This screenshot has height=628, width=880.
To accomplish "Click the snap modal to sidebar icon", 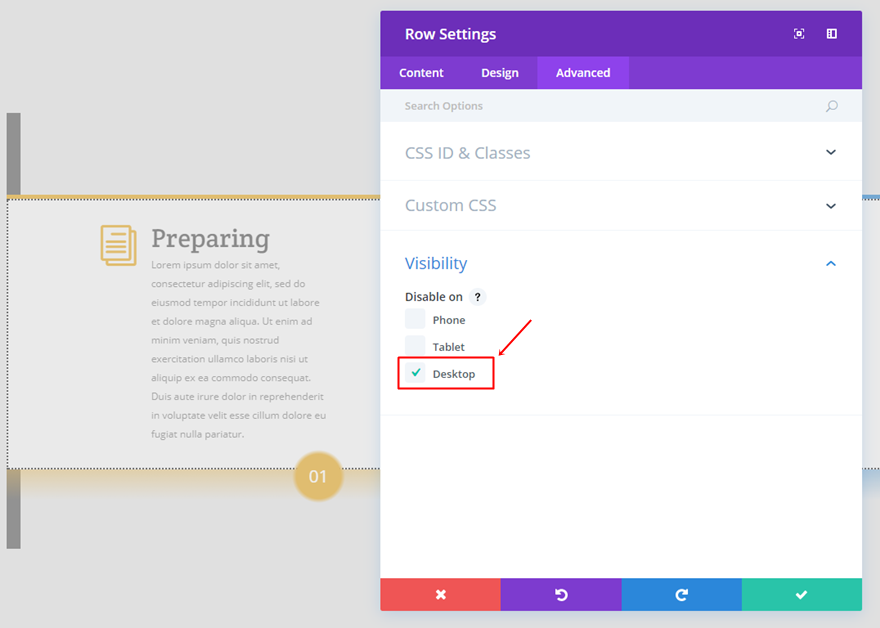I will 832,34.
